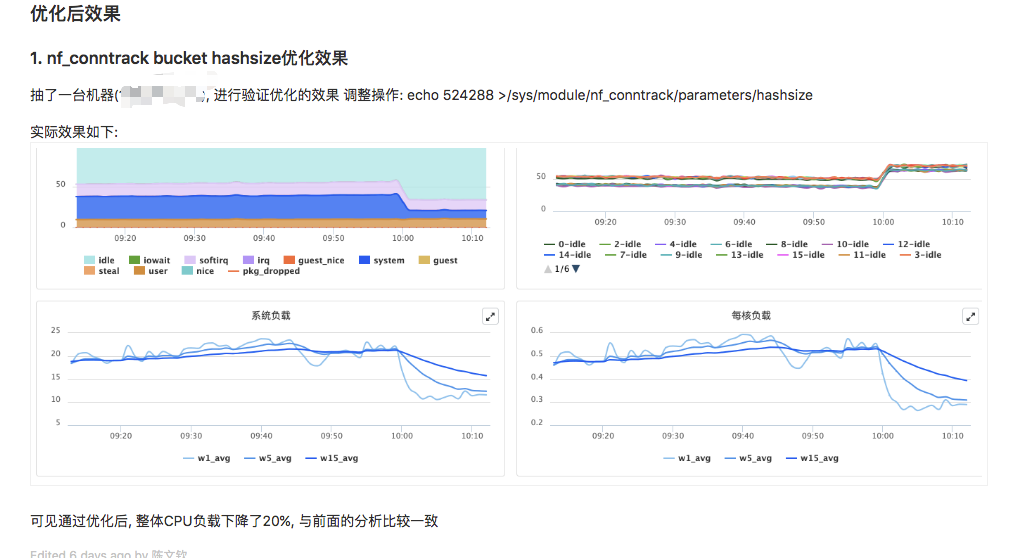Viewport: 1011px width, 558px height.
Task: Toggle 0-idle series in legend
Action: pos(565,244)
